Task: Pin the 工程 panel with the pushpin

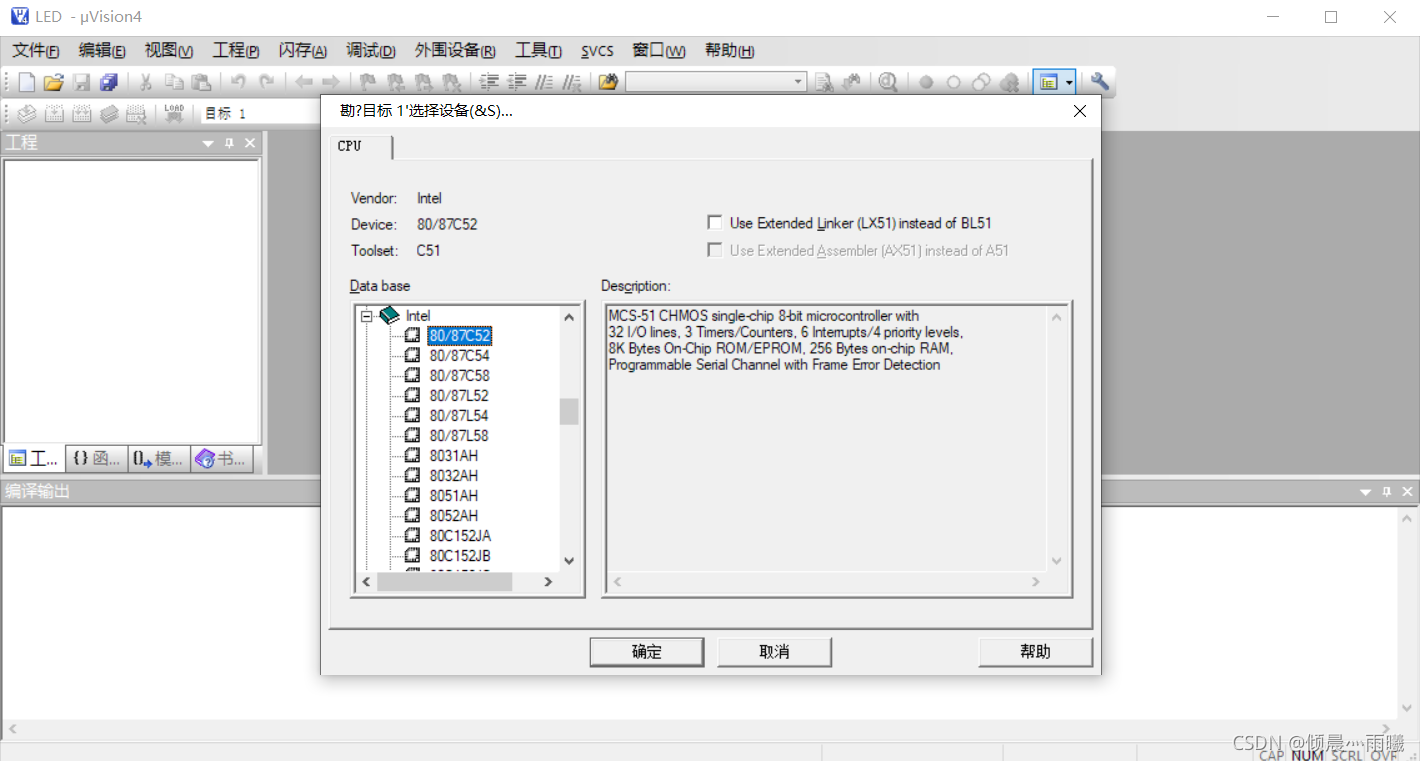Action: (229, 143)
